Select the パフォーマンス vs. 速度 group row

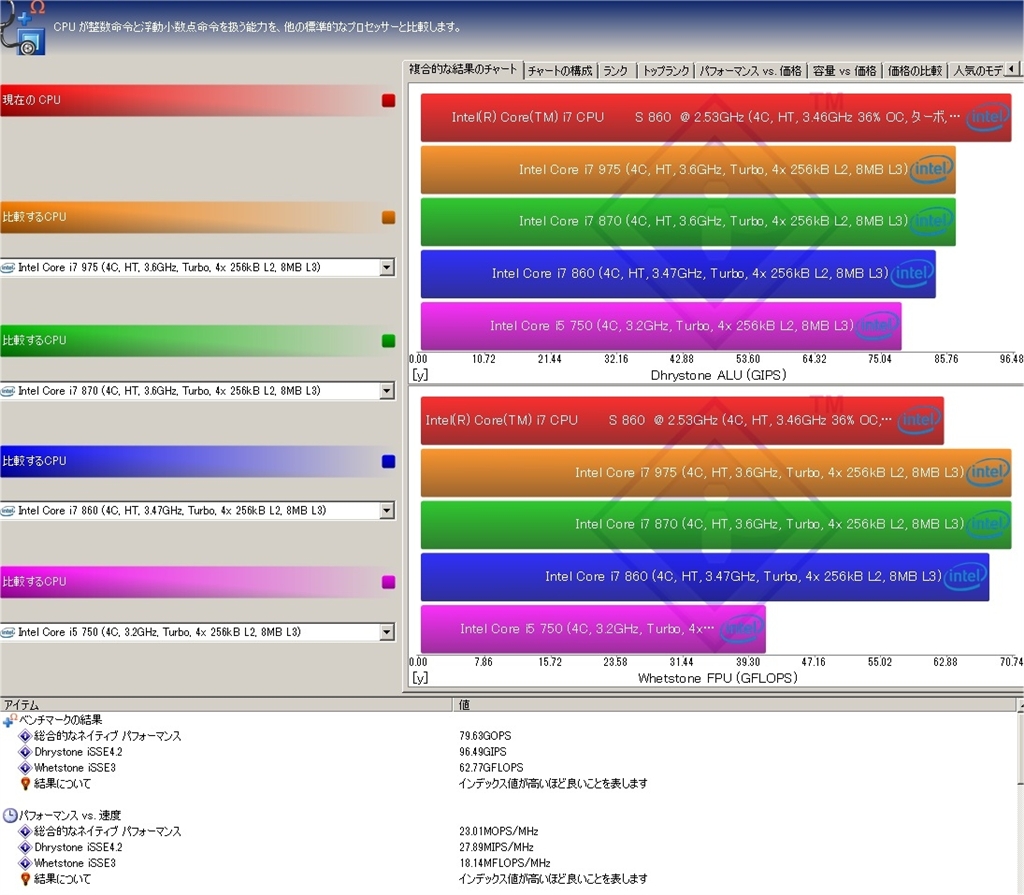click(x=70, y=815)
